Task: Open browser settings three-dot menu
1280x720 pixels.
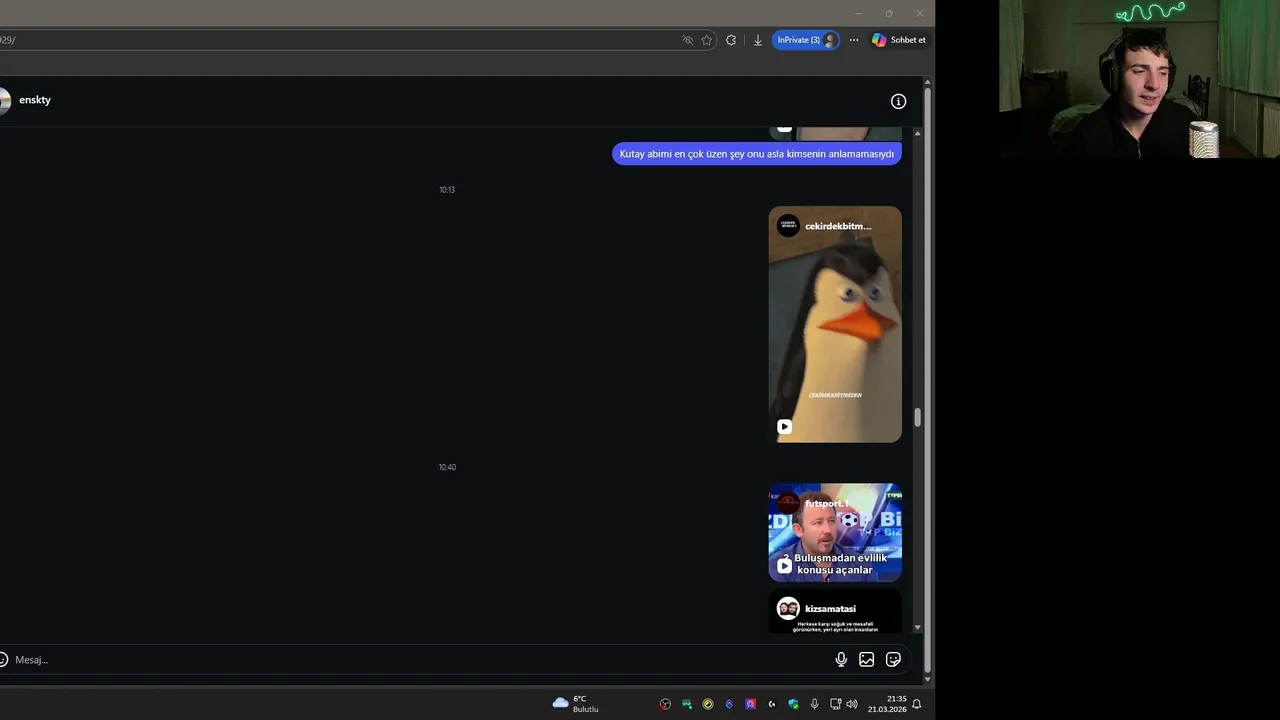Action: 854,40
